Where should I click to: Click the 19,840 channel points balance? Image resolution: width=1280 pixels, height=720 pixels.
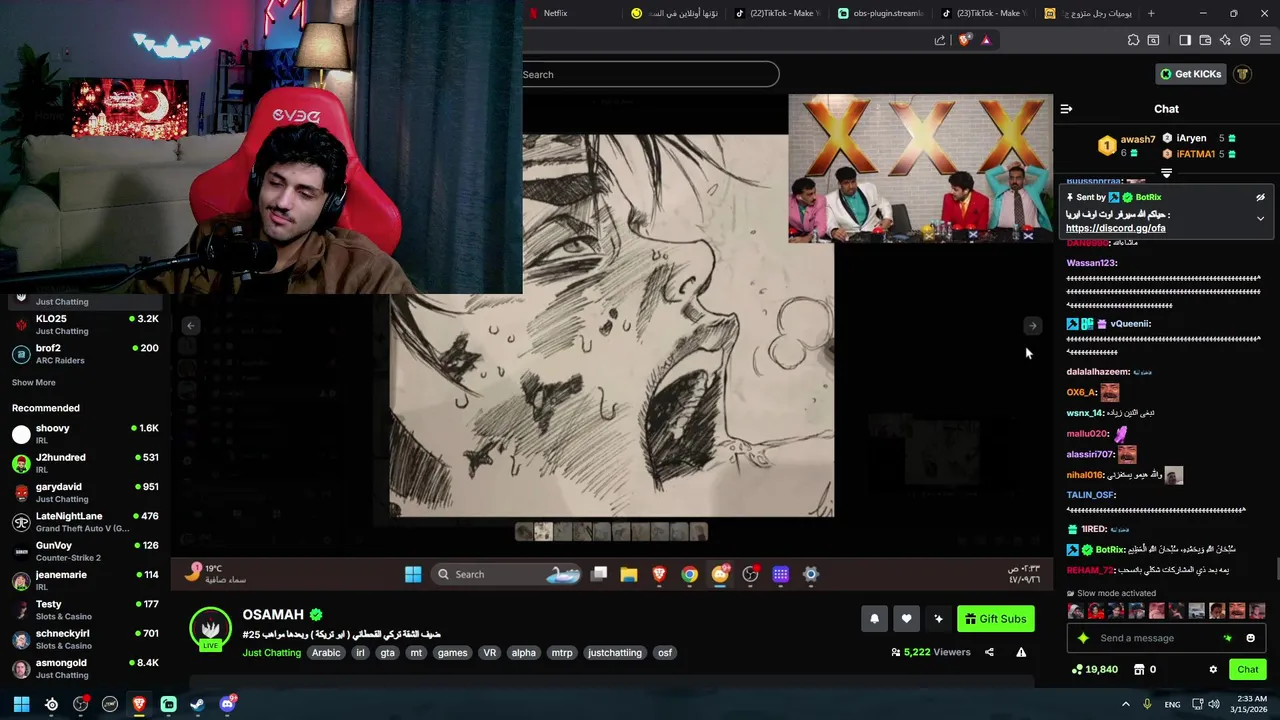[x=1094, y=670]
